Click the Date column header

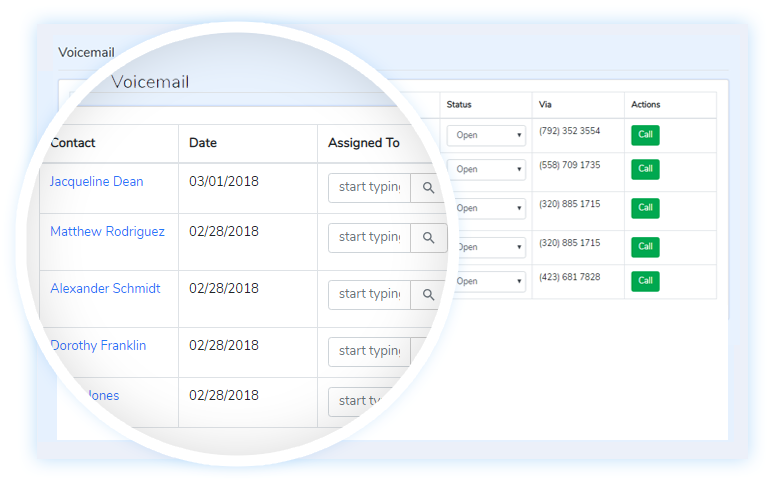click(x=203, y=143)
